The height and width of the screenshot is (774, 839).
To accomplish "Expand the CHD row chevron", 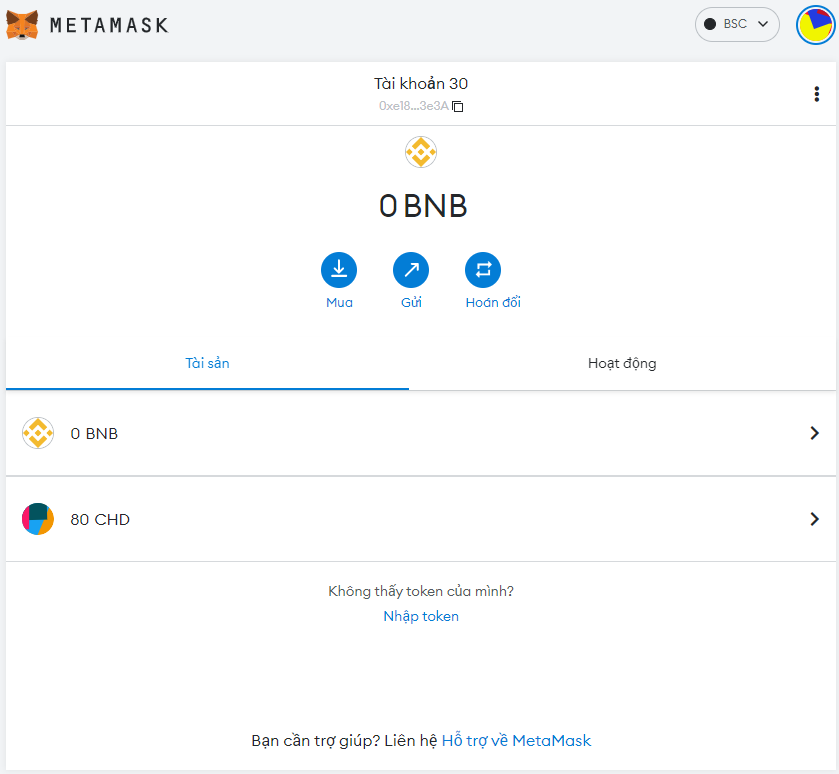I will 814,519.
